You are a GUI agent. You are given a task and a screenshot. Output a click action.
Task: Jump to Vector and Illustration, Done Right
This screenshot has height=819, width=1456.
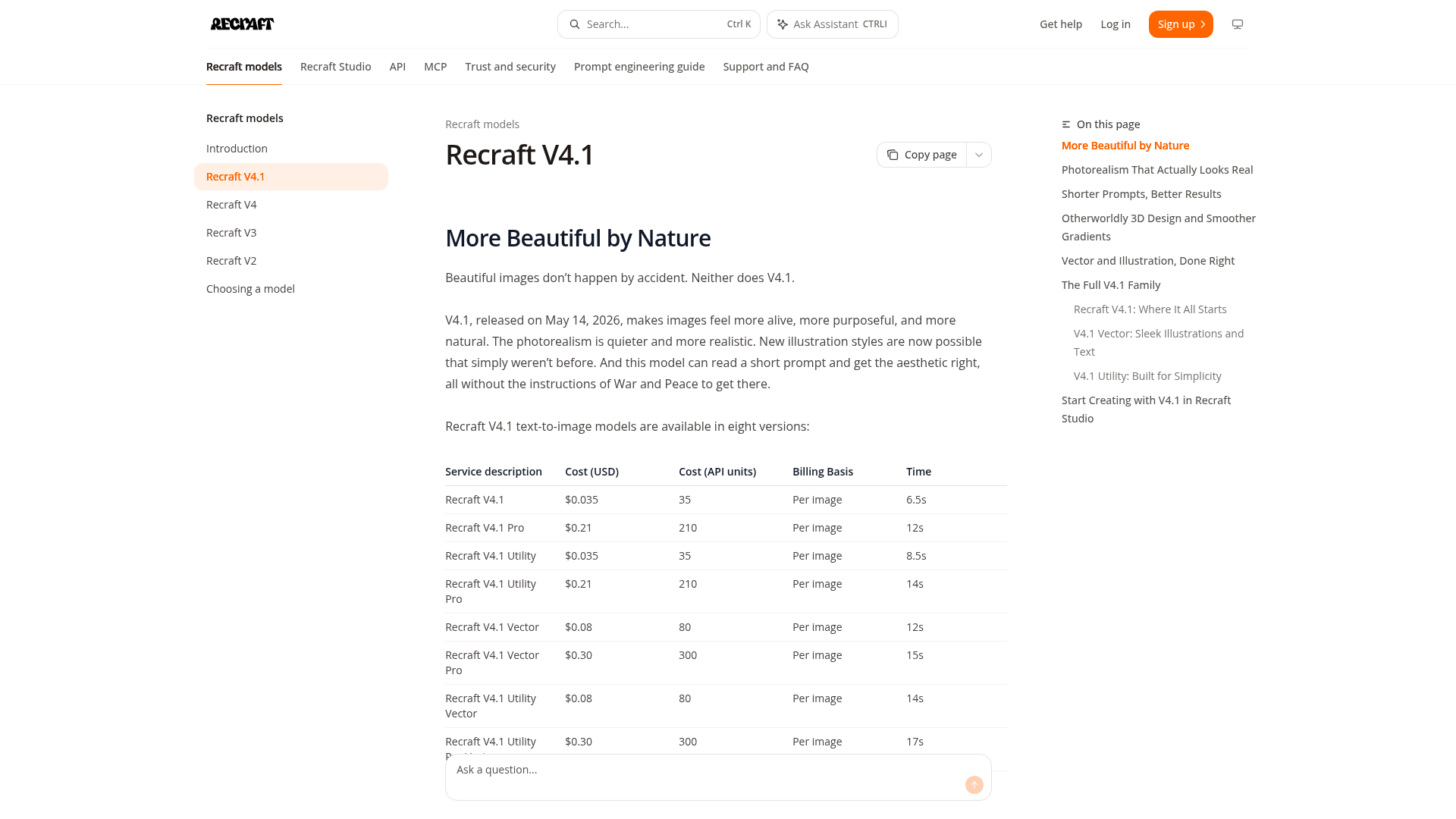click(1148, 261)
